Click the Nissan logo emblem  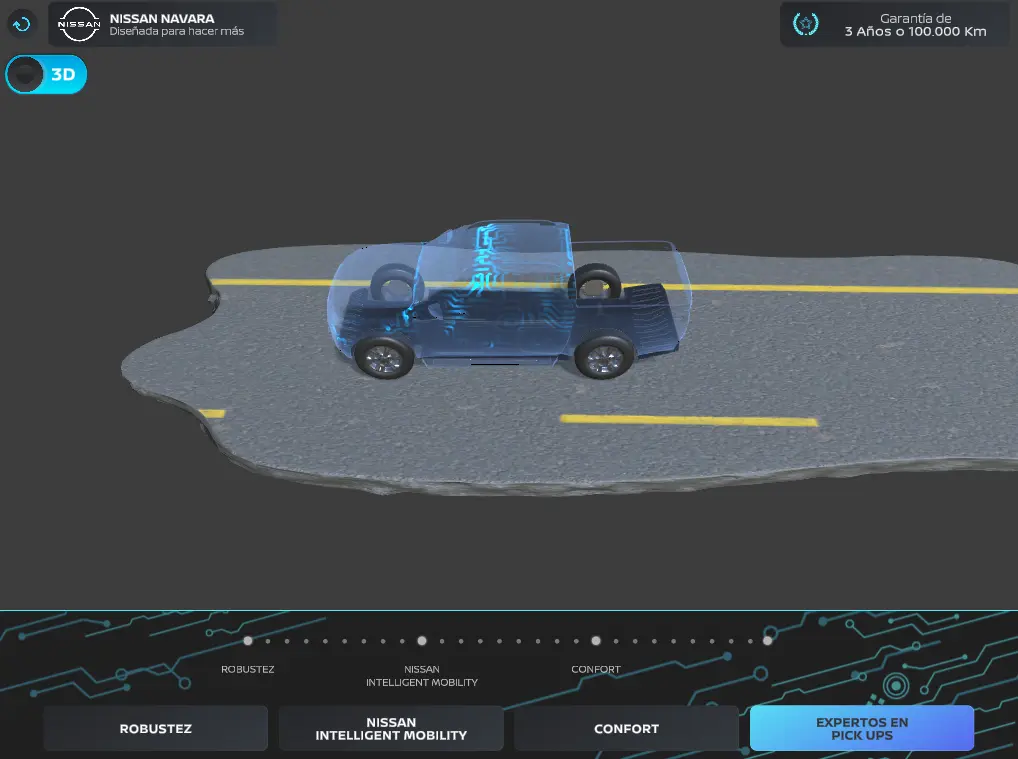click(x=79, y=25)
